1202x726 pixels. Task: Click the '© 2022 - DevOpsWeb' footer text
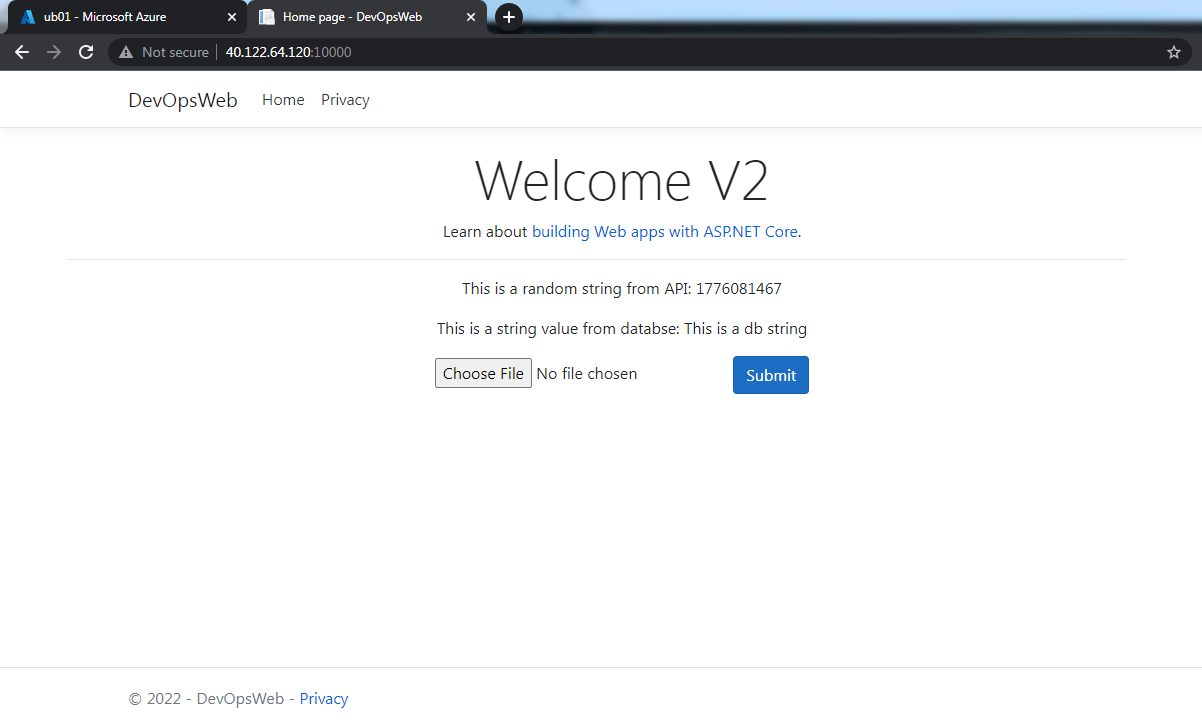tap(206, 699)
